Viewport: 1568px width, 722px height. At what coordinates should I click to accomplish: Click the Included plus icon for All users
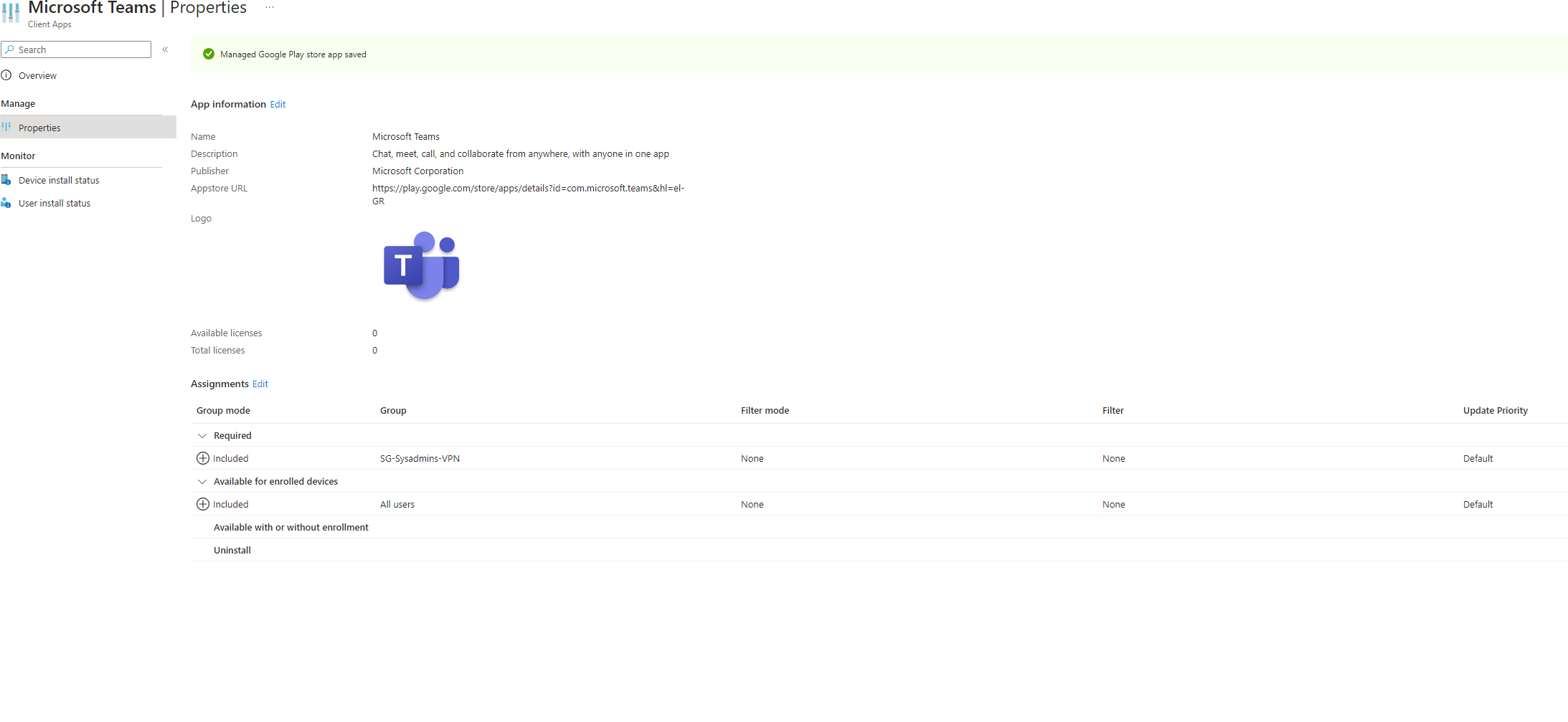point(202,504)
